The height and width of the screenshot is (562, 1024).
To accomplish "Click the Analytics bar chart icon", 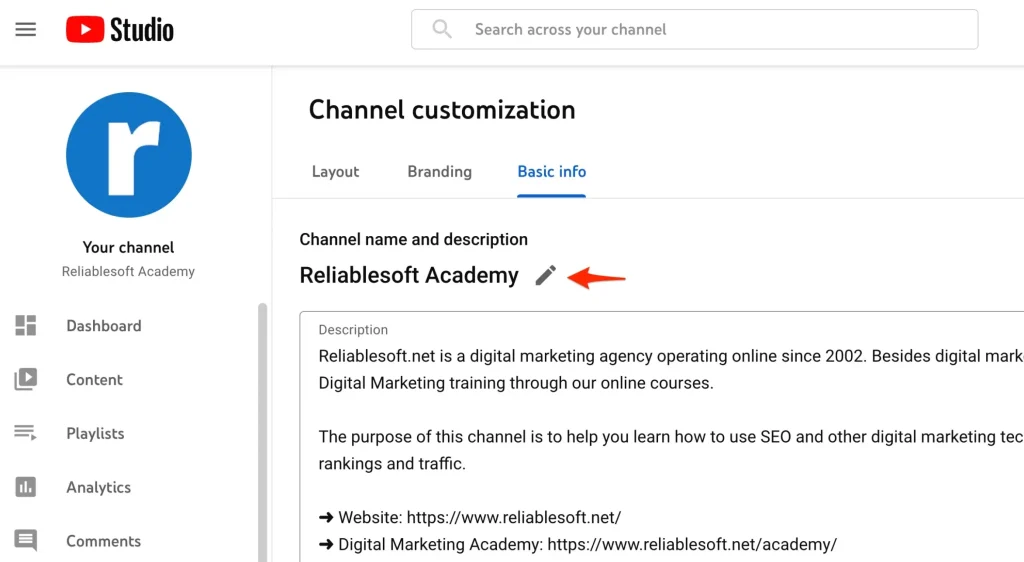I will pyautogui.click(x=26, y=488).
